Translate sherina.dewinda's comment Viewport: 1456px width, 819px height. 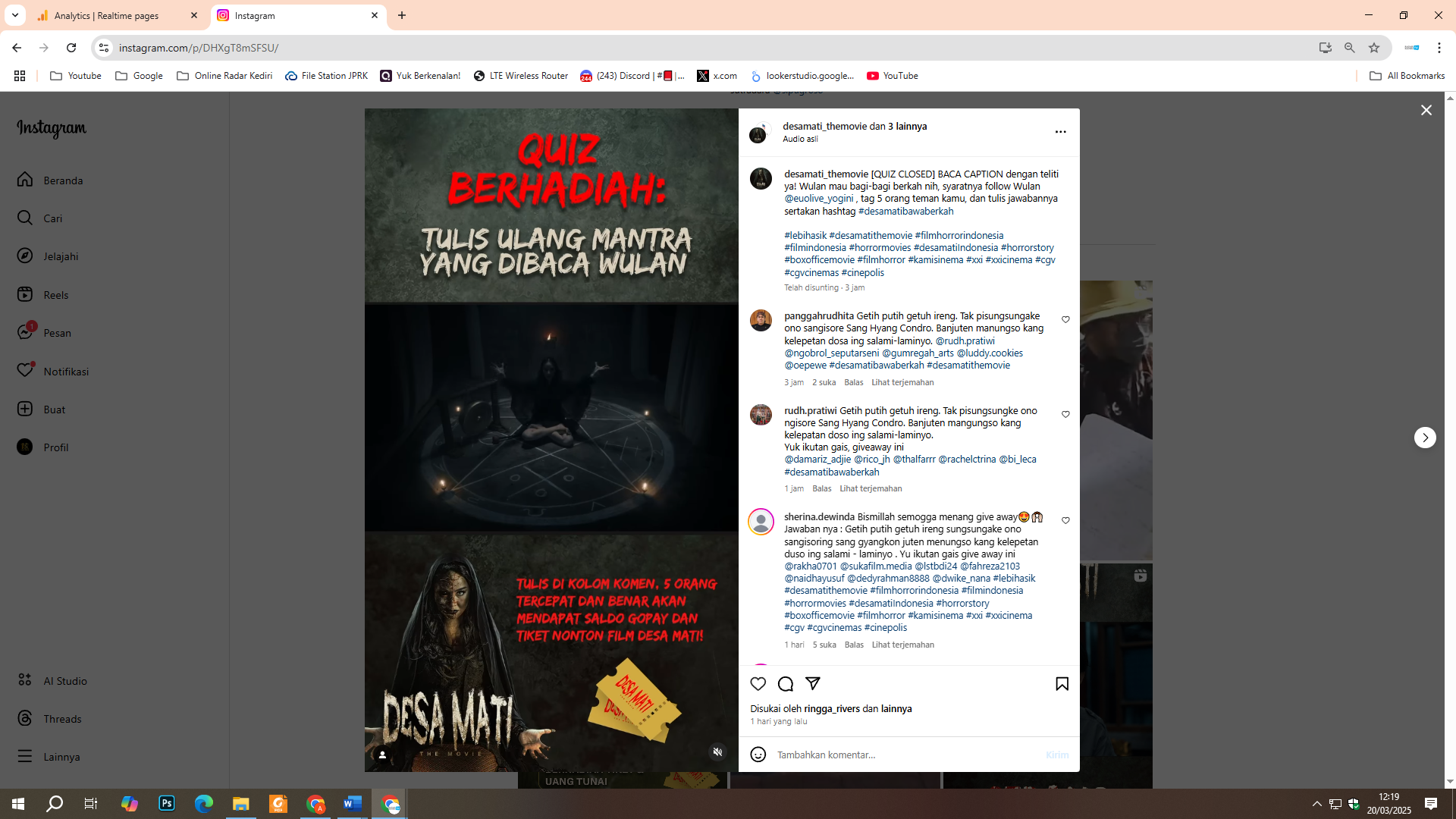[902, 645]
